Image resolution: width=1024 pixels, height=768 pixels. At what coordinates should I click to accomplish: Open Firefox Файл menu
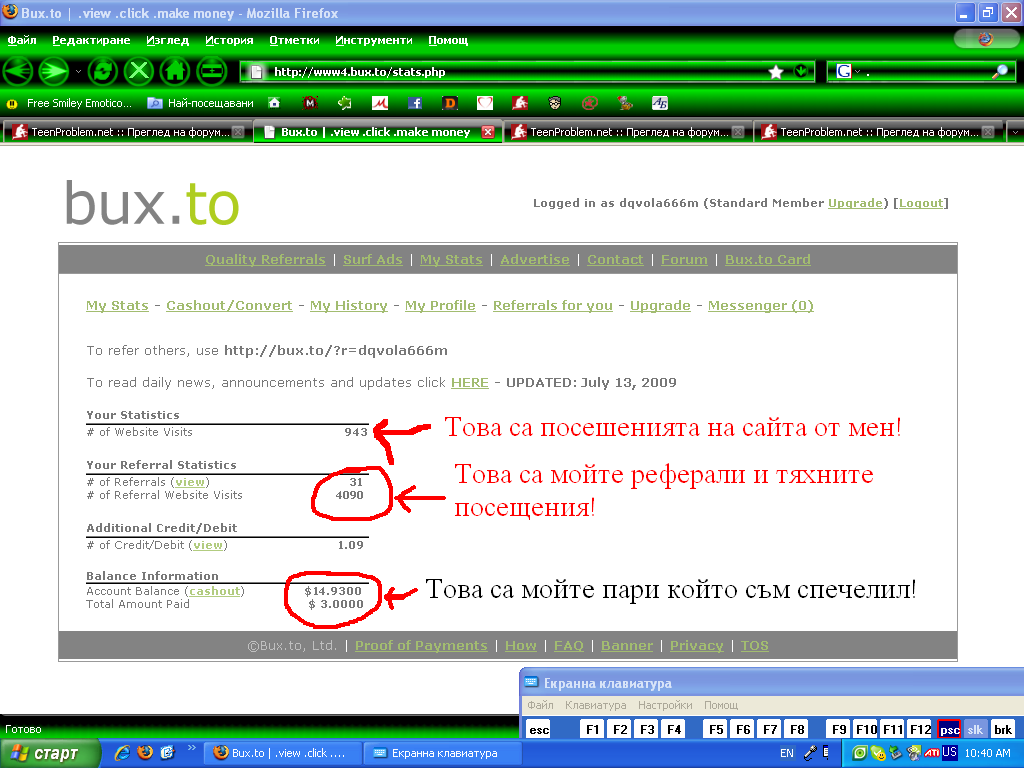(22, 40)
